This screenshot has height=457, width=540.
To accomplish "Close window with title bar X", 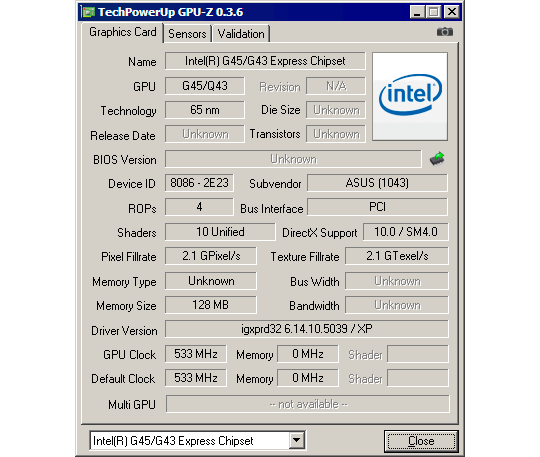I will tap(451, 12).
